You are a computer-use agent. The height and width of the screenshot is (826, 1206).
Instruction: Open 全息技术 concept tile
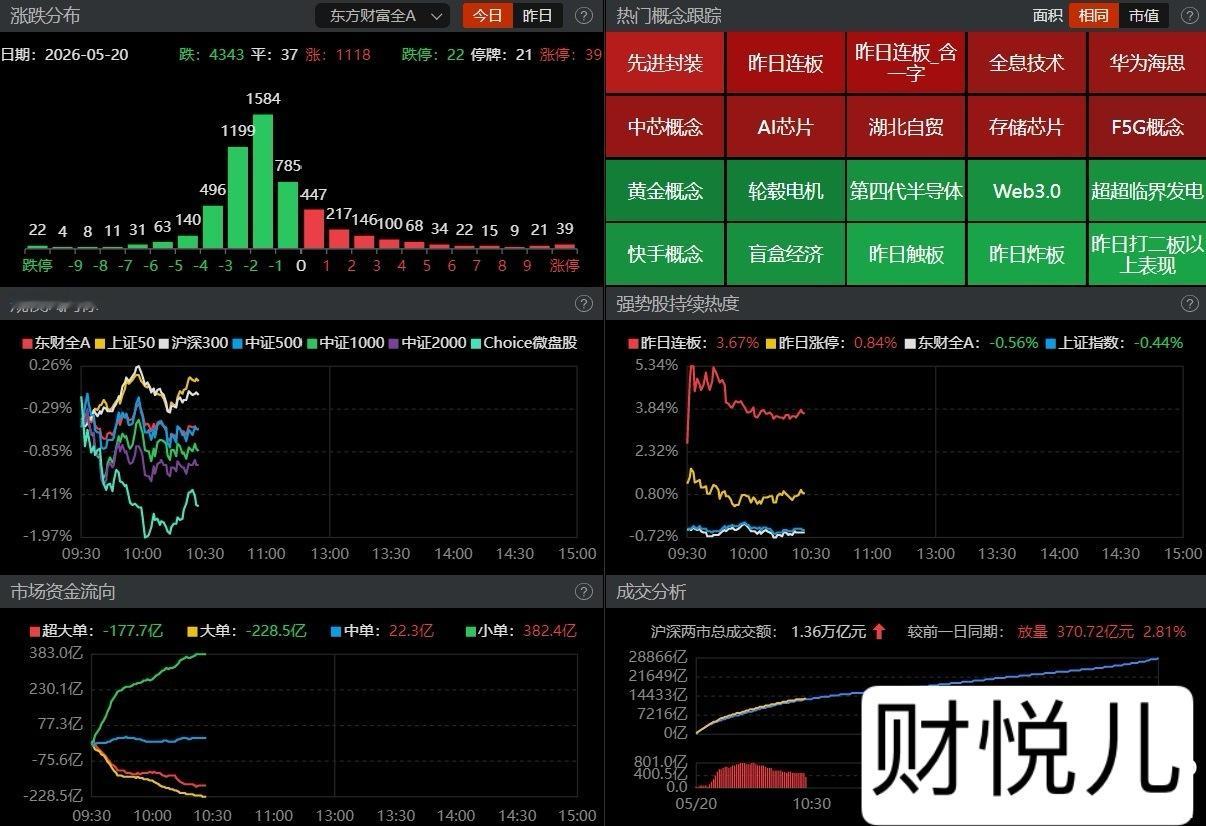[x=1026, y=63]
